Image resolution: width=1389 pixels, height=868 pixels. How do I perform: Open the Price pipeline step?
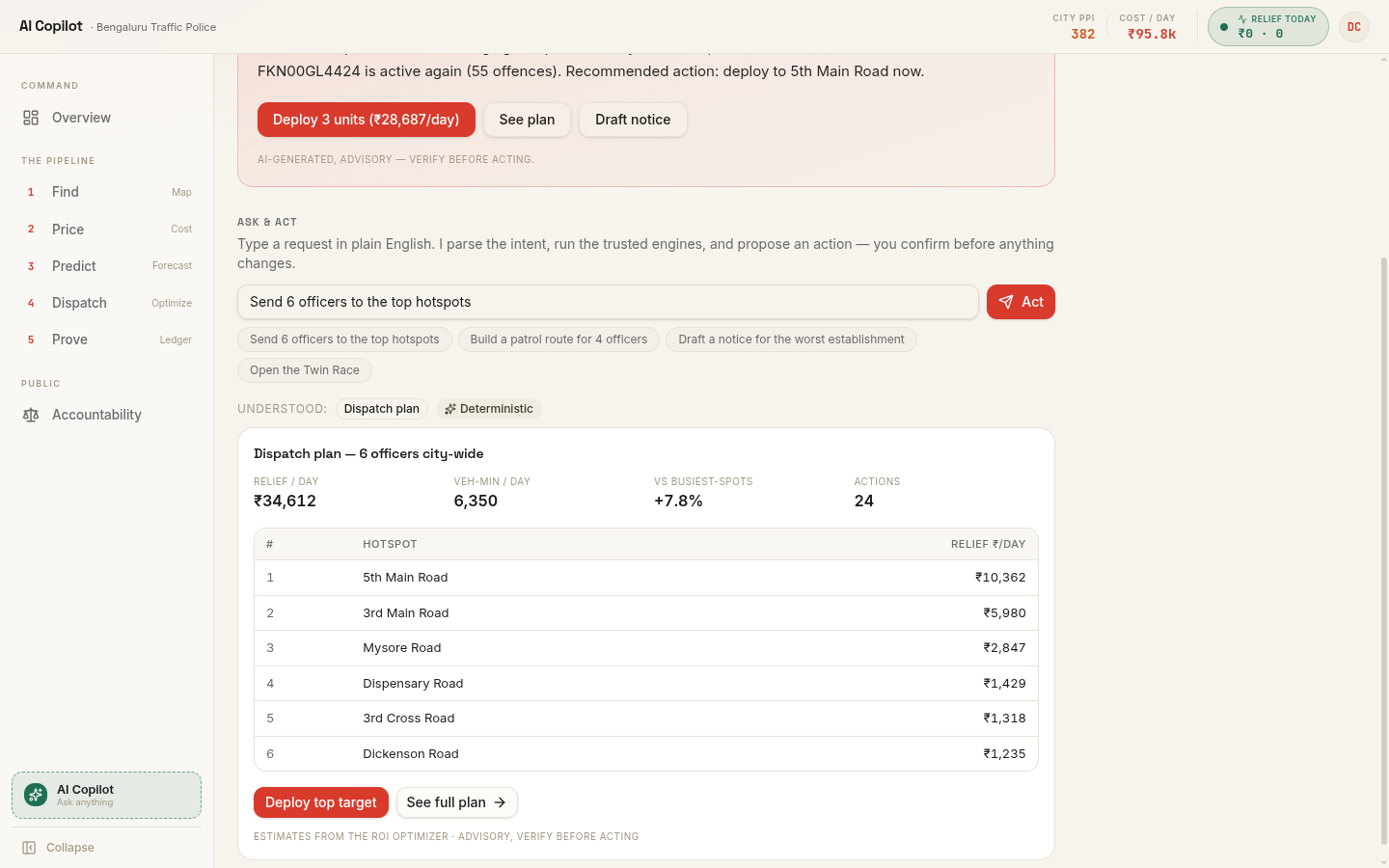107,230
